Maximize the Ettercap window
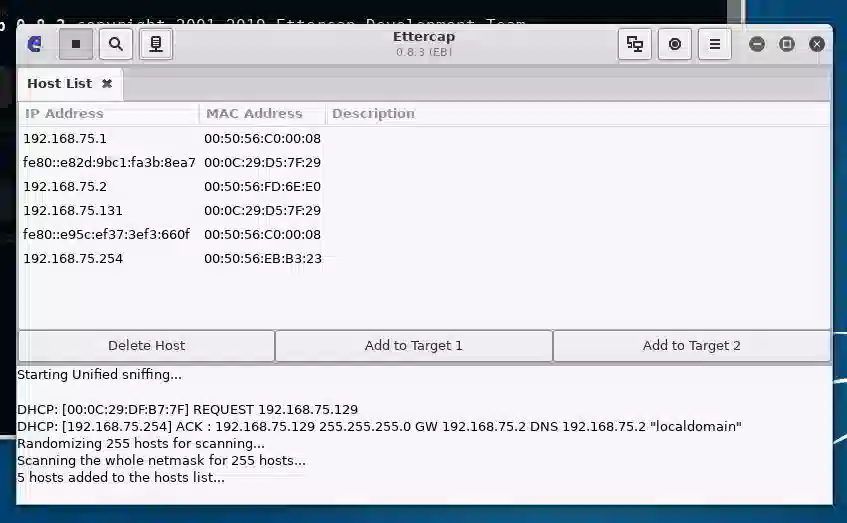The height and width of the screenshot is (523, 847). click(x=786, y=44)
